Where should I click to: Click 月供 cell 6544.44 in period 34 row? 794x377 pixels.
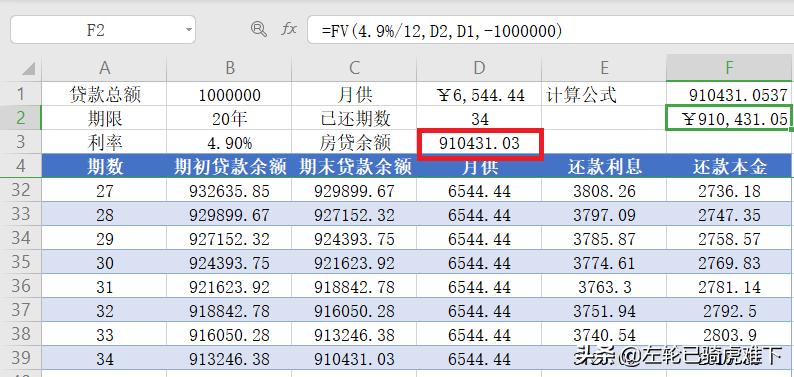pos(479,359)
